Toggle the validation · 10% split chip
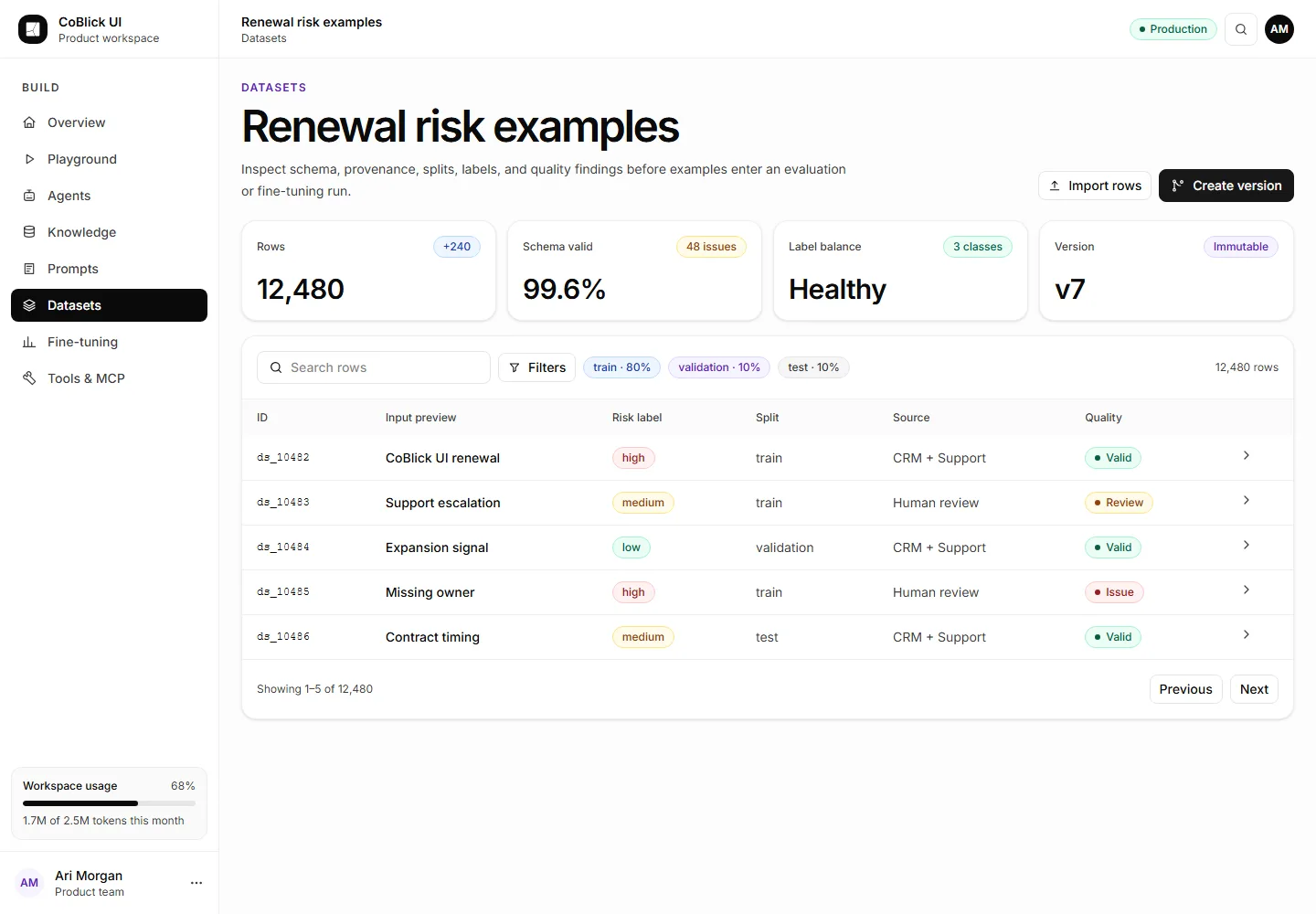 [719, 367]
